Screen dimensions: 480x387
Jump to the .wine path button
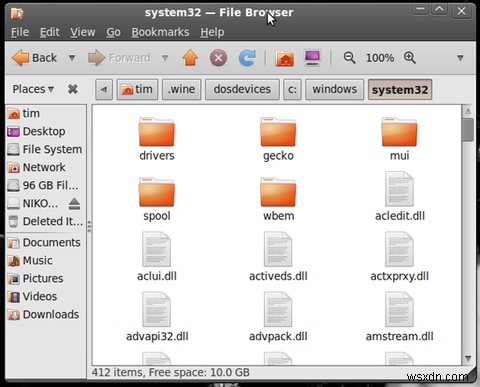pos(182,89)
